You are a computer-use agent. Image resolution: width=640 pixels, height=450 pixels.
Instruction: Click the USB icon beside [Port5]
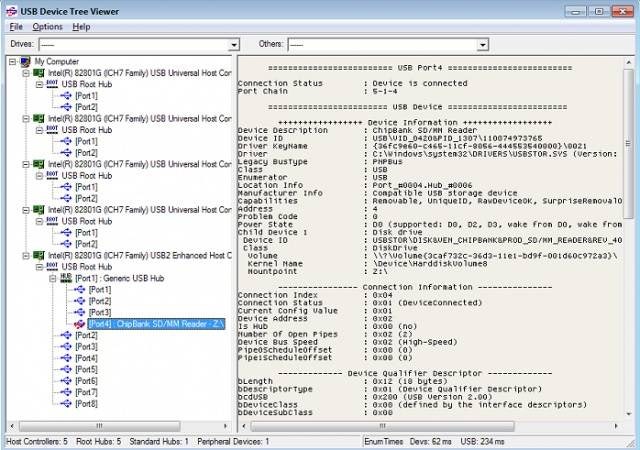pos(66,370)
